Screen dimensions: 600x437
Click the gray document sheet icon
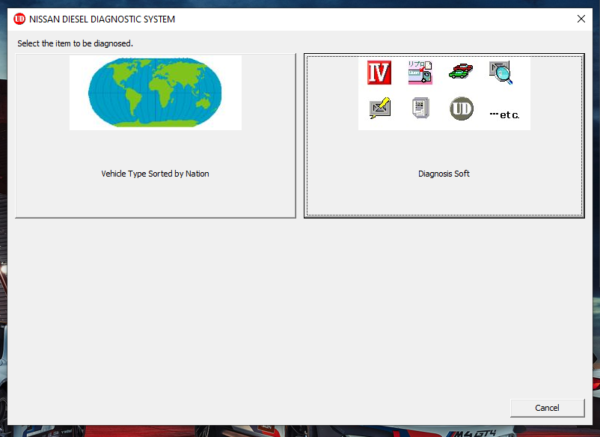421,108
